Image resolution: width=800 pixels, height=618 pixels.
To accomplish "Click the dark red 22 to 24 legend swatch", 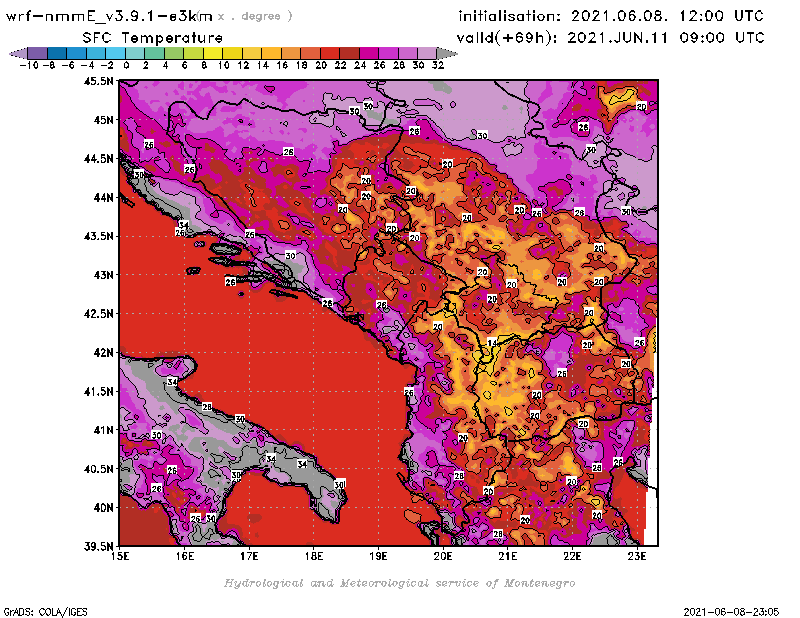I will (x=349, y=53).
